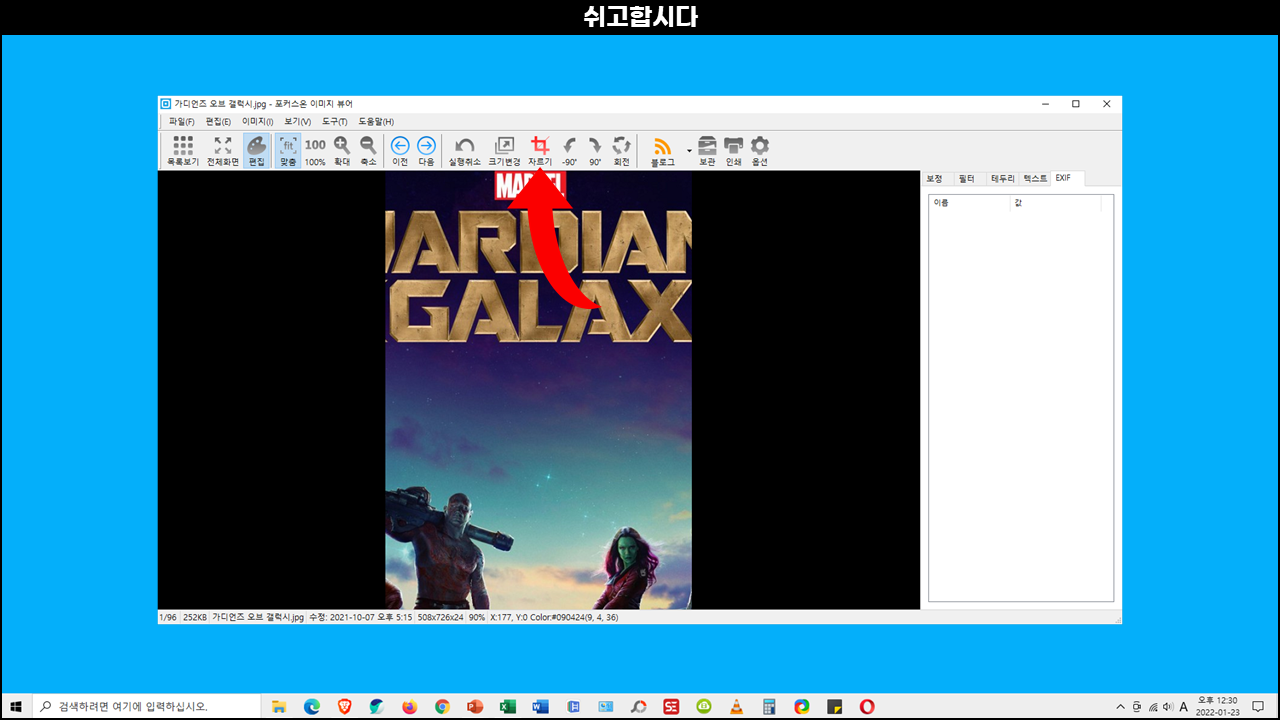Open the 이미지(I) menu
The image size is (1280, 720).
click(257, 121)
